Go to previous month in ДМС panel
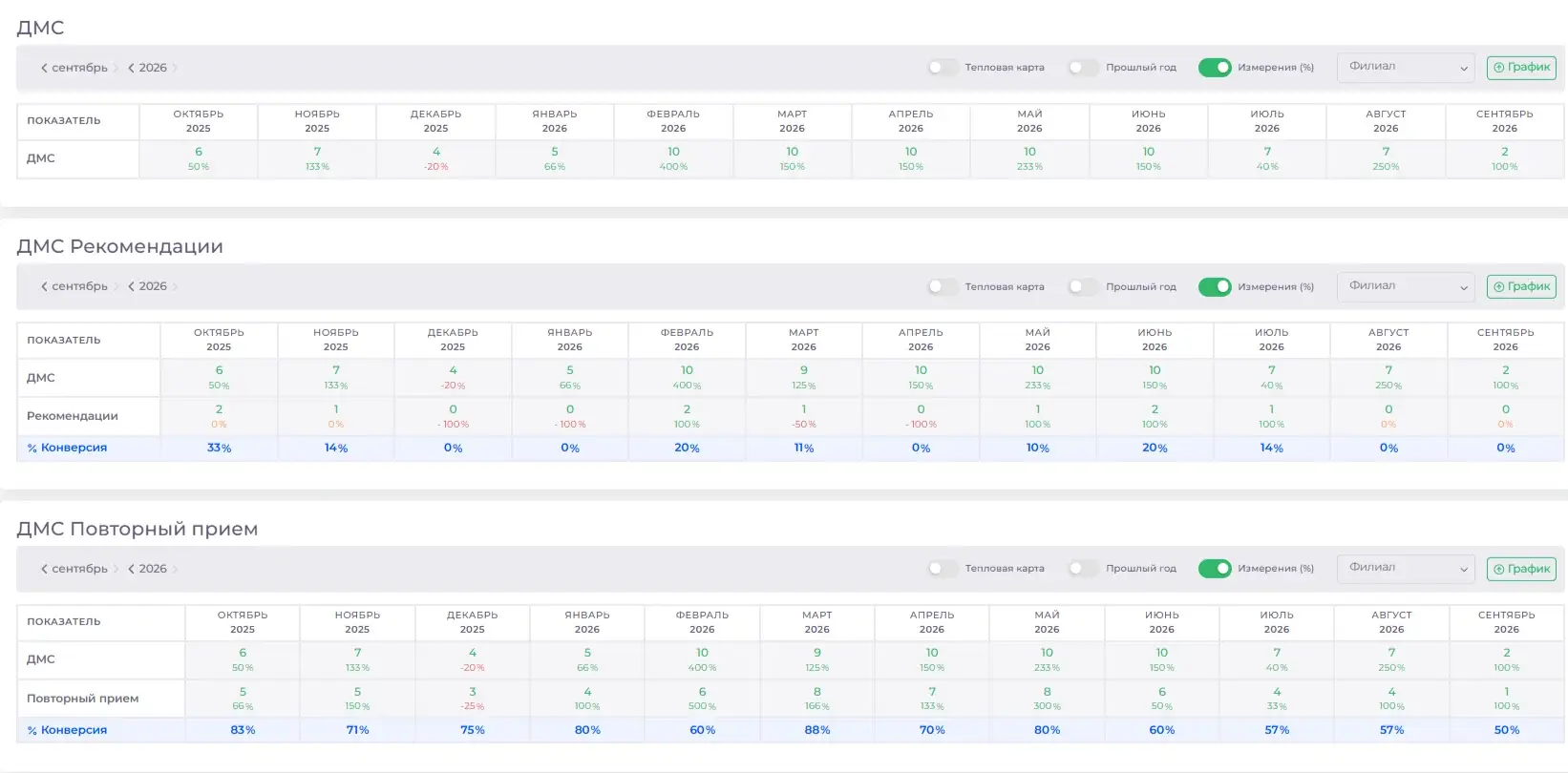1568x773 pixels. pos(44,68)
